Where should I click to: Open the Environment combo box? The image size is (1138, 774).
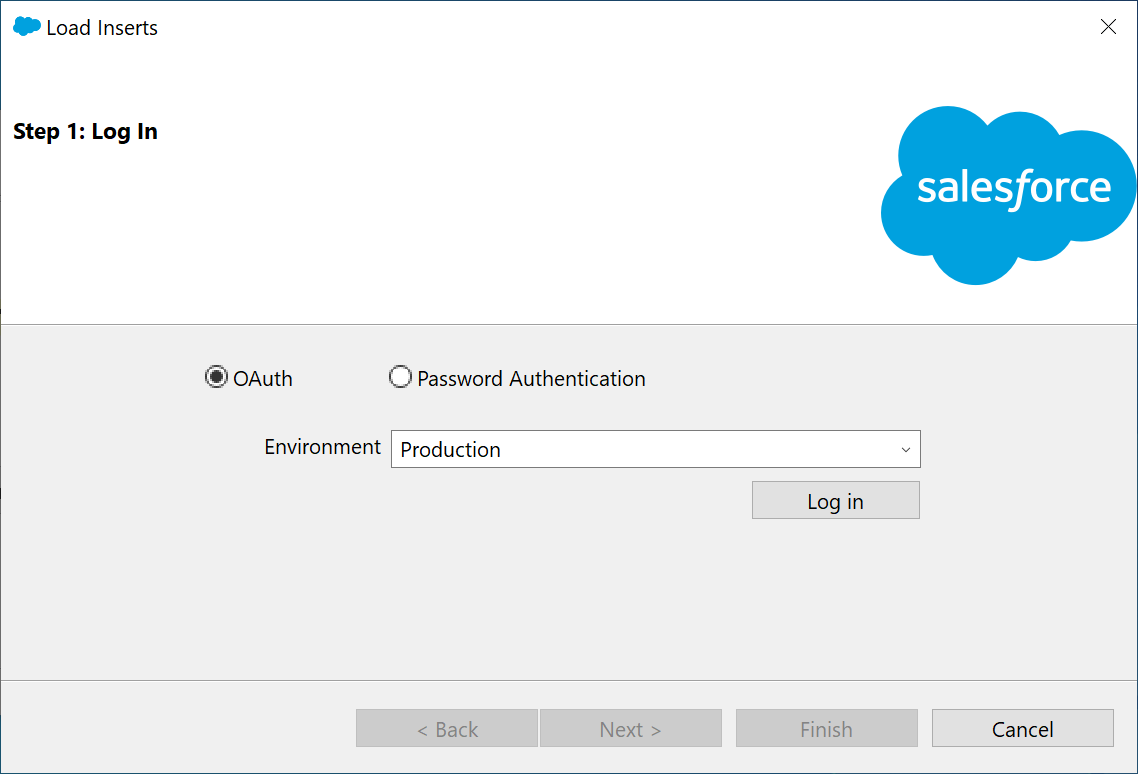(655, 449)
